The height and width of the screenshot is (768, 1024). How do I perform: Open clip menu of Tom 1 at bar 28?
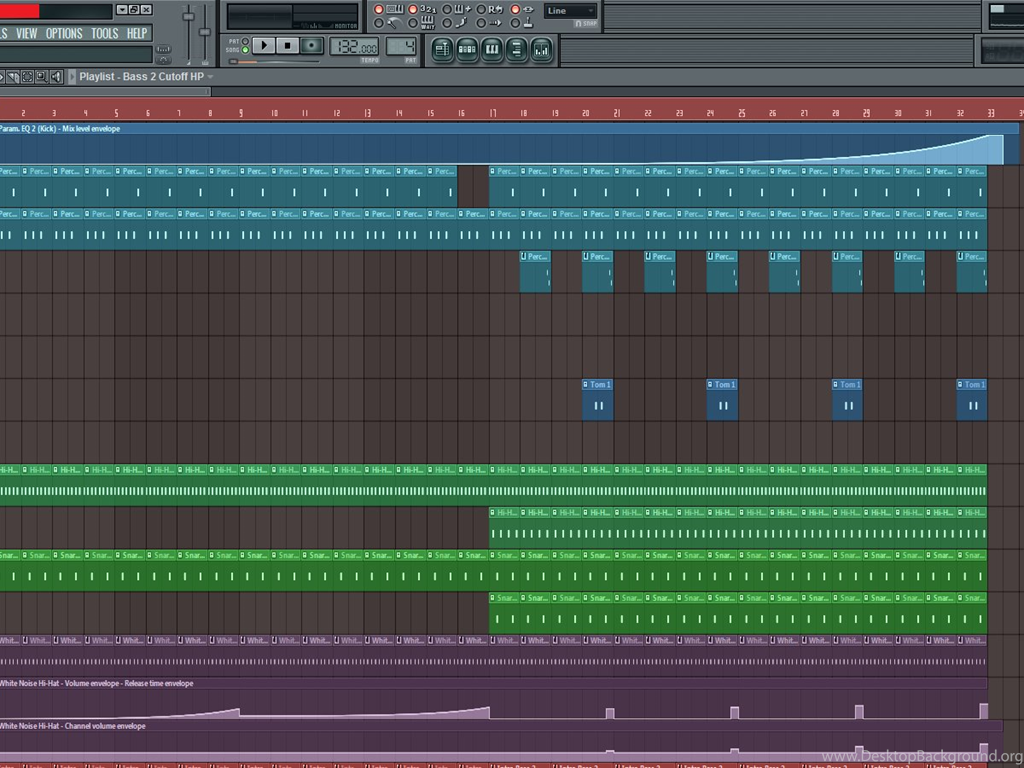tap(835, 385)
